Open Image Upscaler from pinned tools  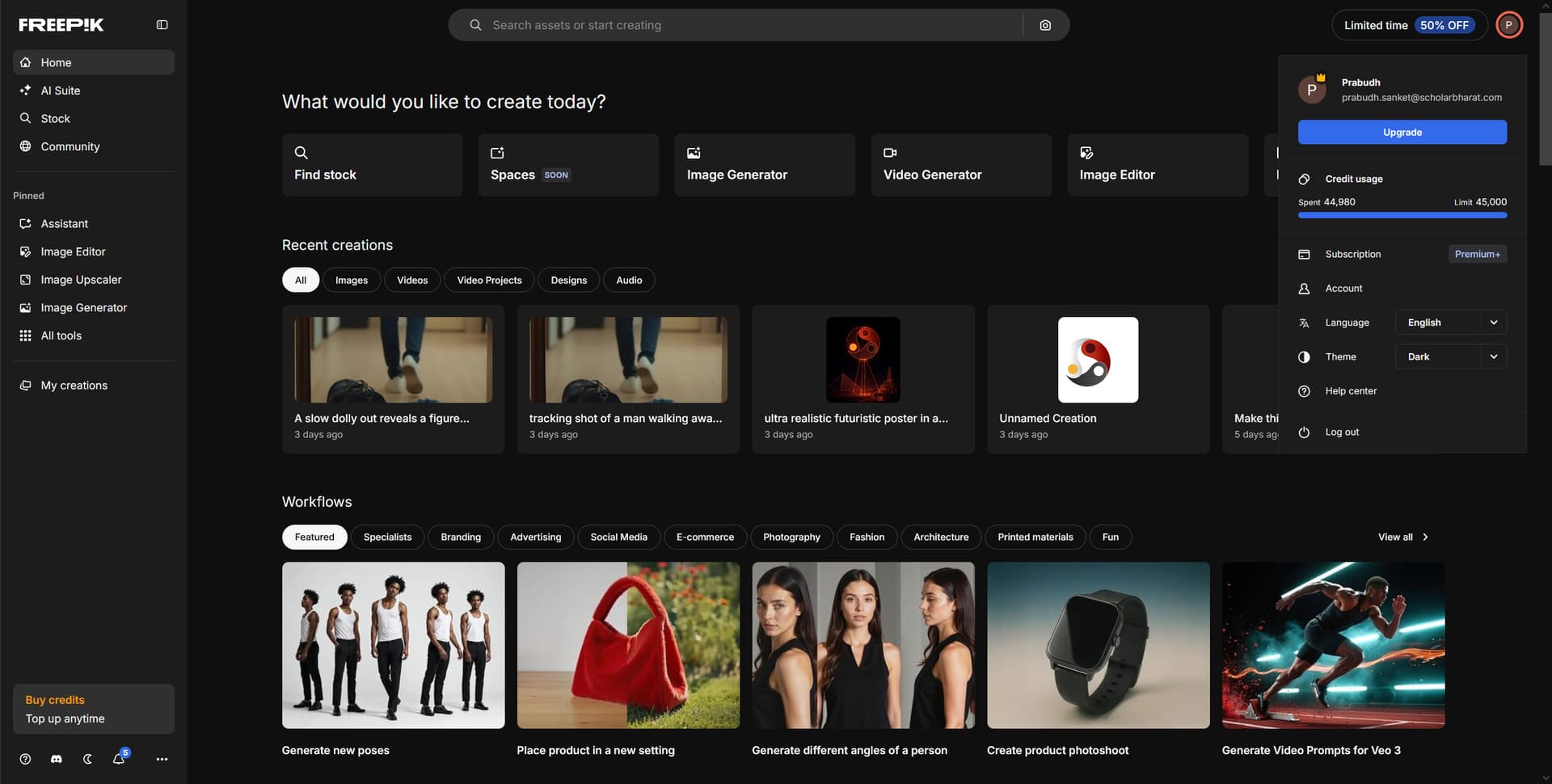coord(81,280)
